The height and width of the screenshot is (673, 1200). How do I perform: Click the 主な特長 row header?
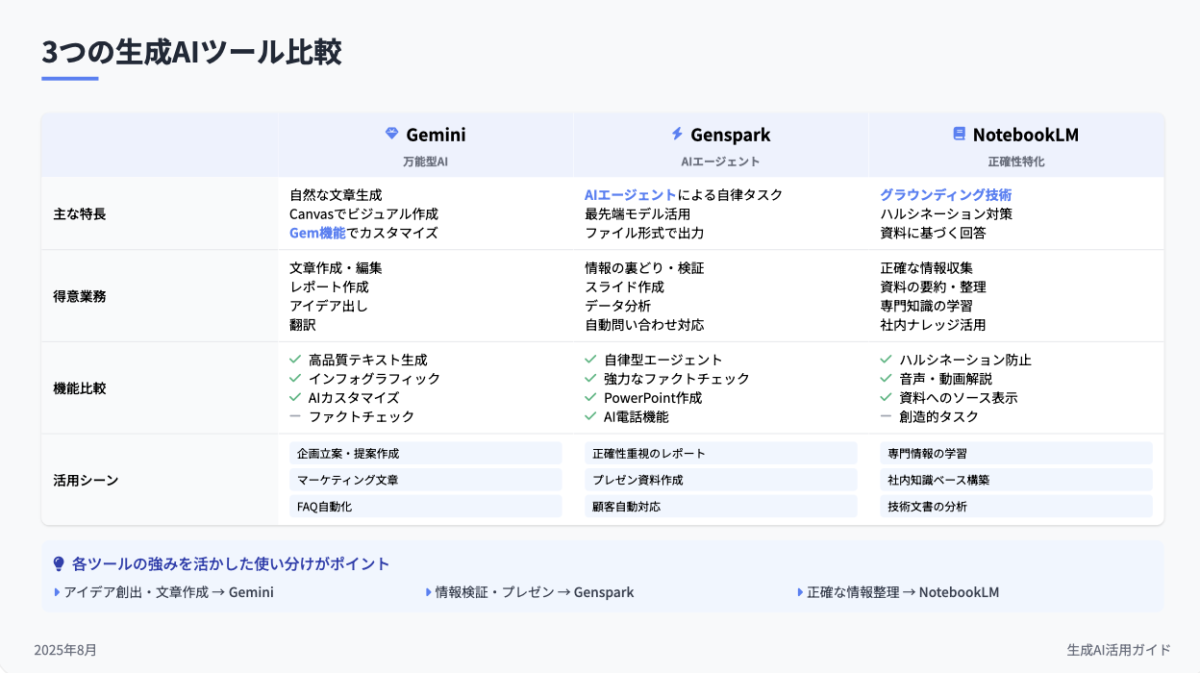coord(79,214)
